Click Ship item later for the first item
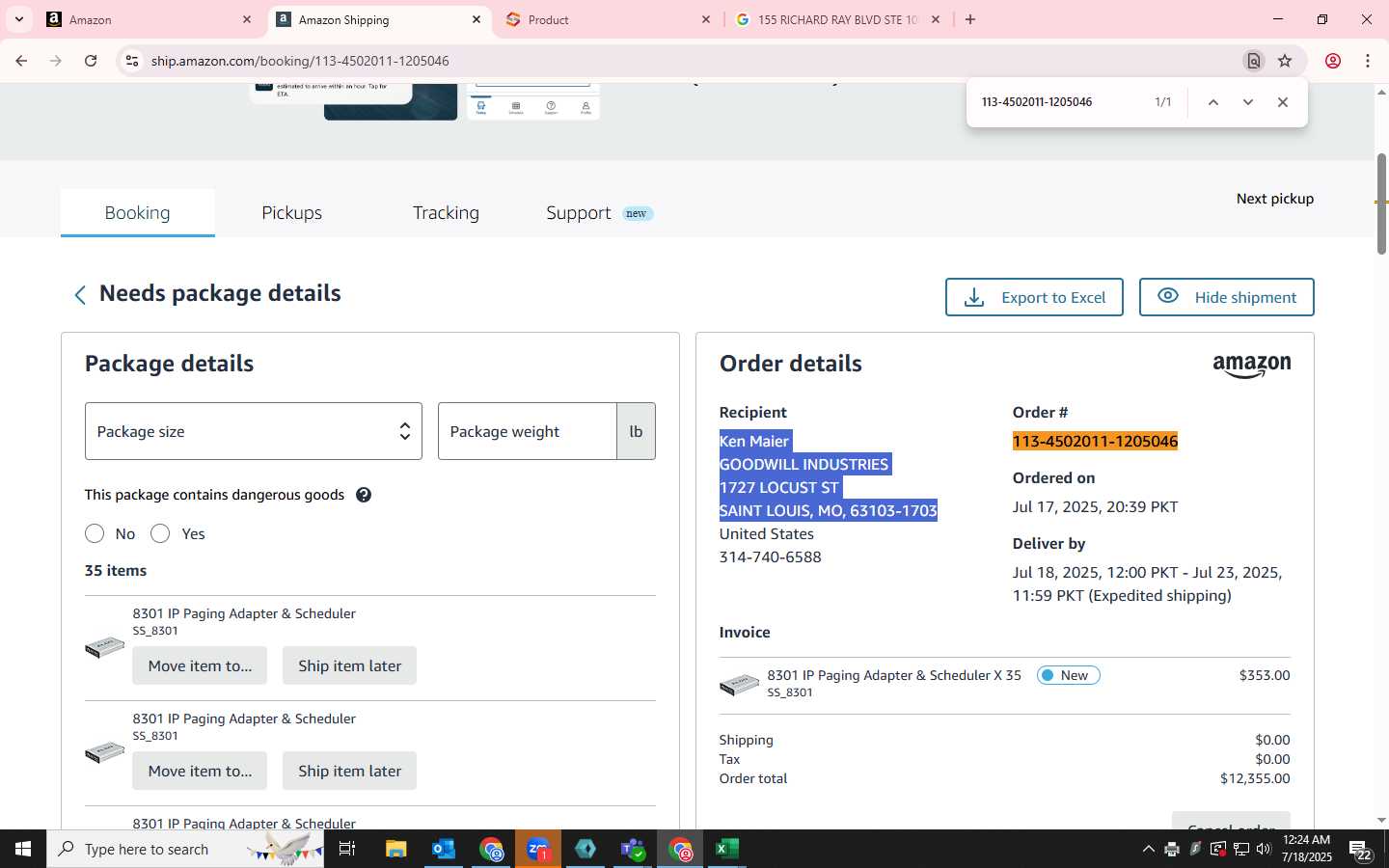 (349, 665)
